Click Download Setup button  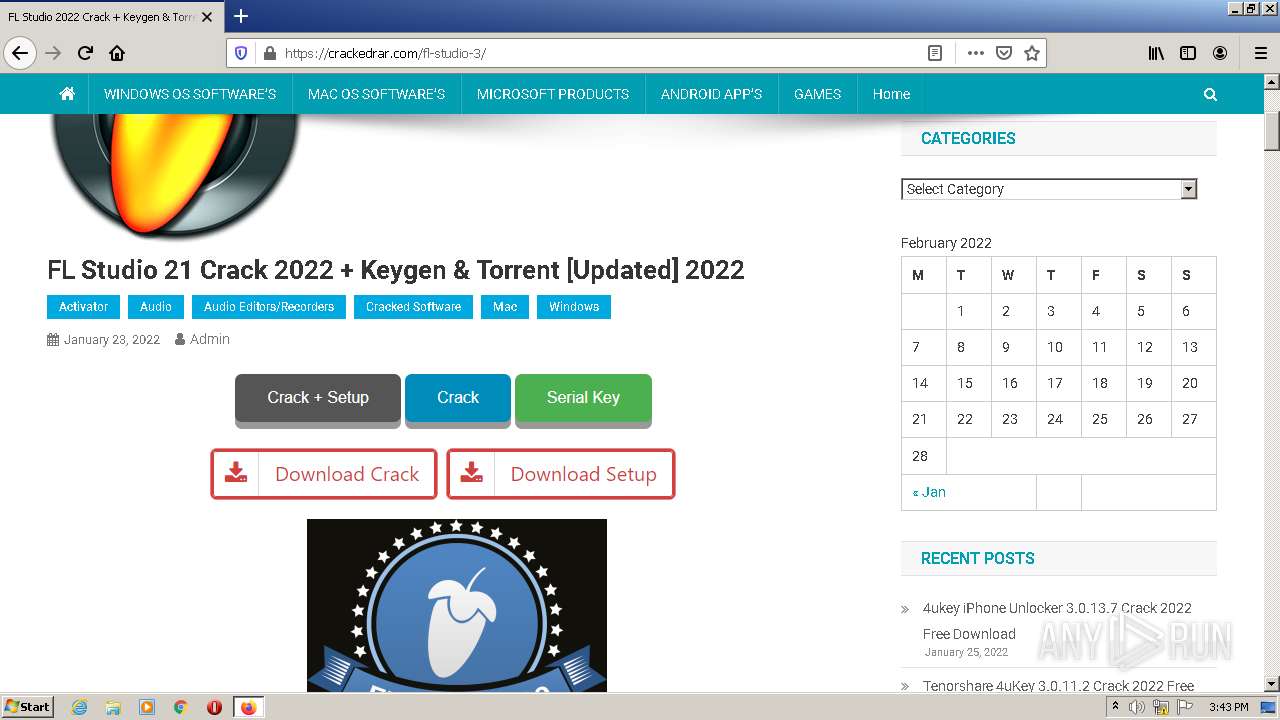point(561,474)
